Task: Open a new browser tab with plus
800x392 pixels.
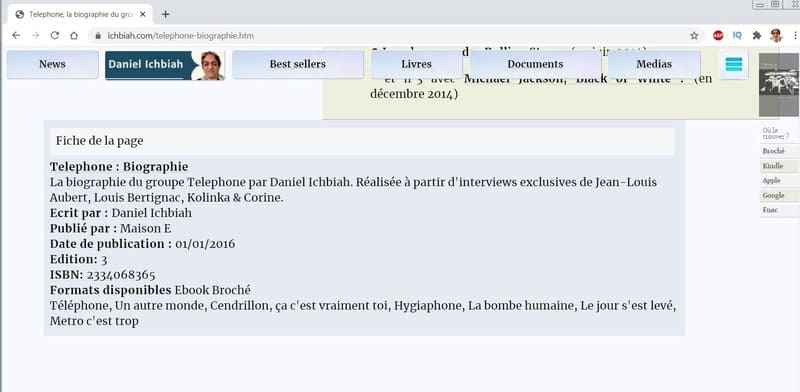Action: point(165,14)
